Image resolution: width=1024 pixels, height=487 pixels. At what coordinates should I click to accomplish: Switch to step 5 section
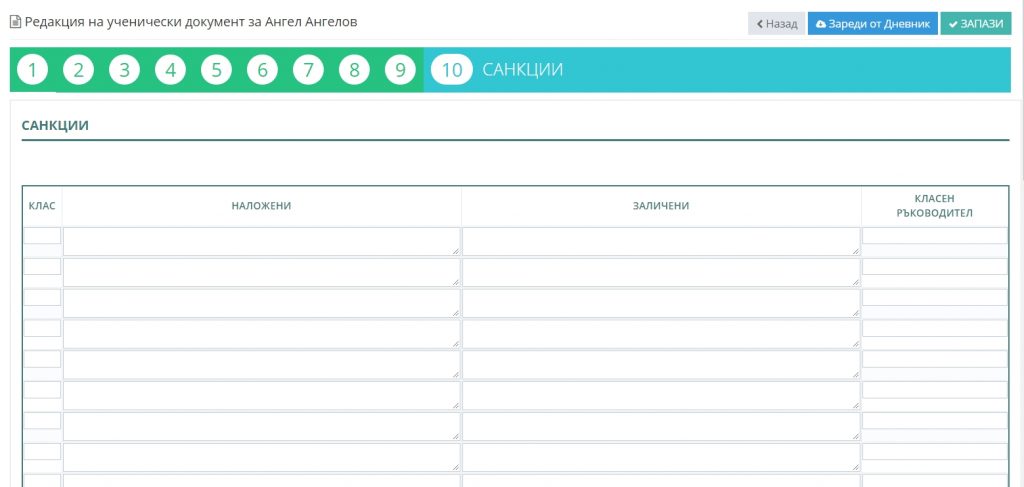click(x=216, y=70)
